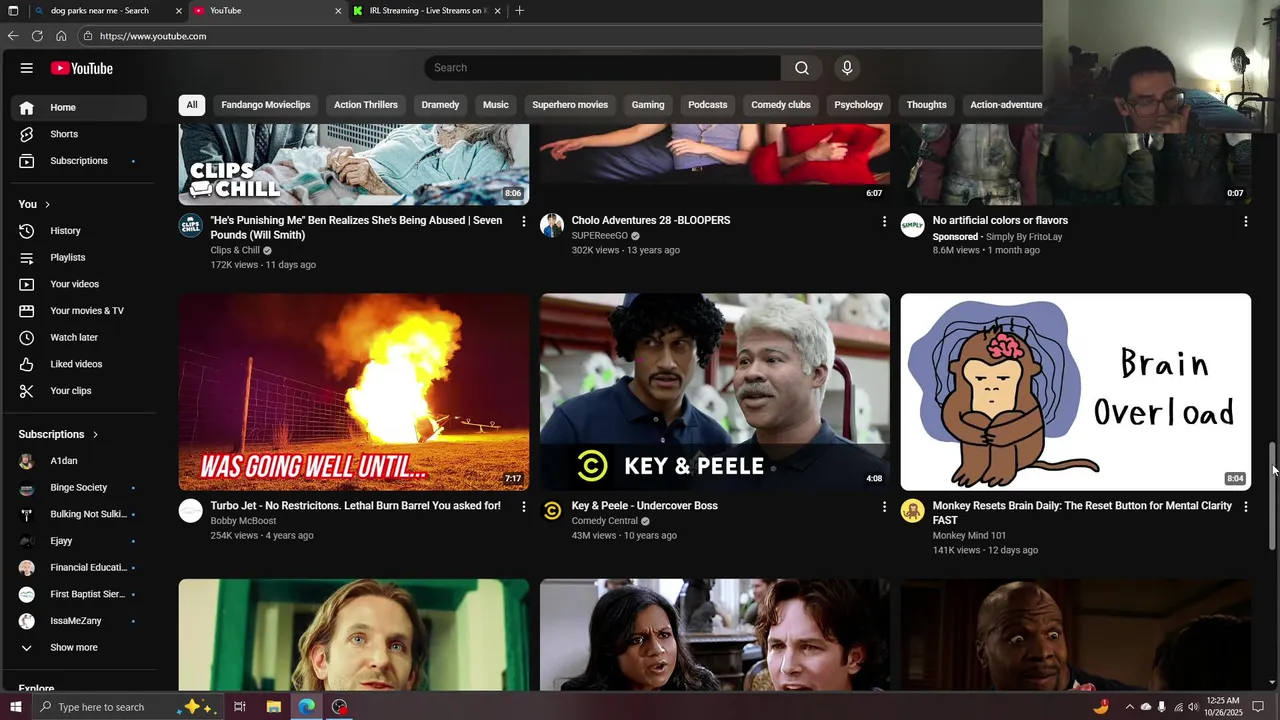The image size is (1280, 720).
Task: Open File Explorer from the taskbar
Action: [273, 707]
